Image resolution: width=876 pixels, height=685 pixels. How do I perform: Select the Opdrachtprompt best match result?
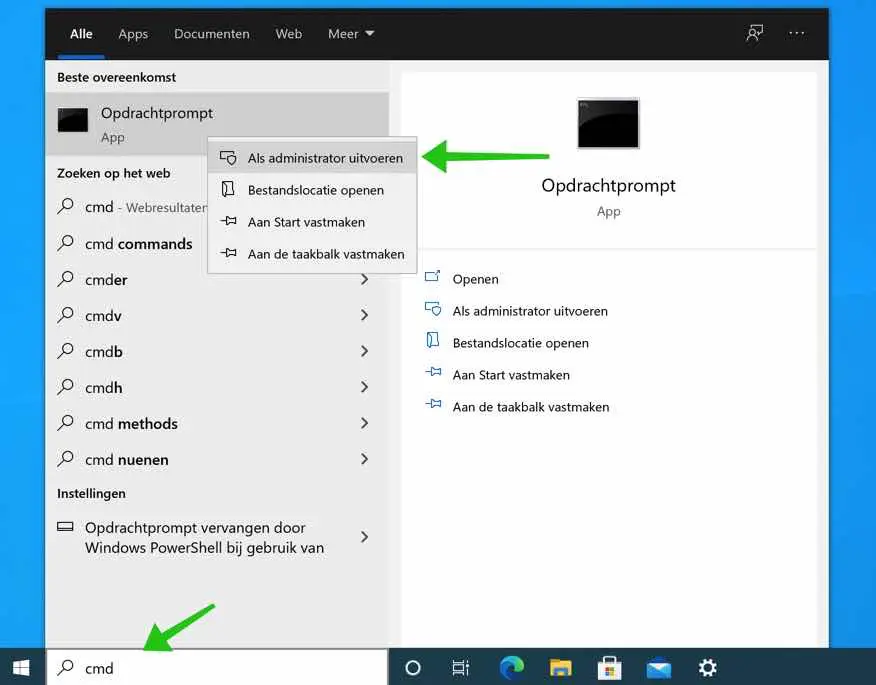tap(217, 123)
